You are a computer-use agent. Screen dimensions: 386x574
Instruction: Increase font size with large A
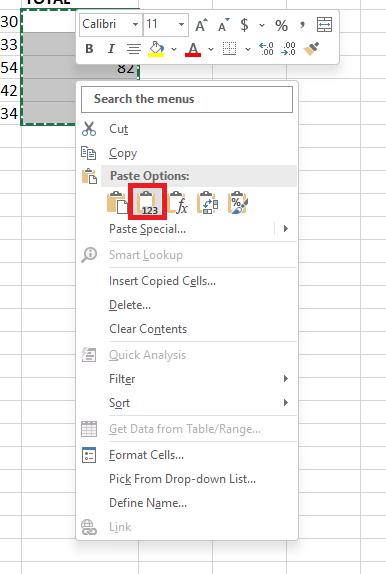(x=201, y=25)
